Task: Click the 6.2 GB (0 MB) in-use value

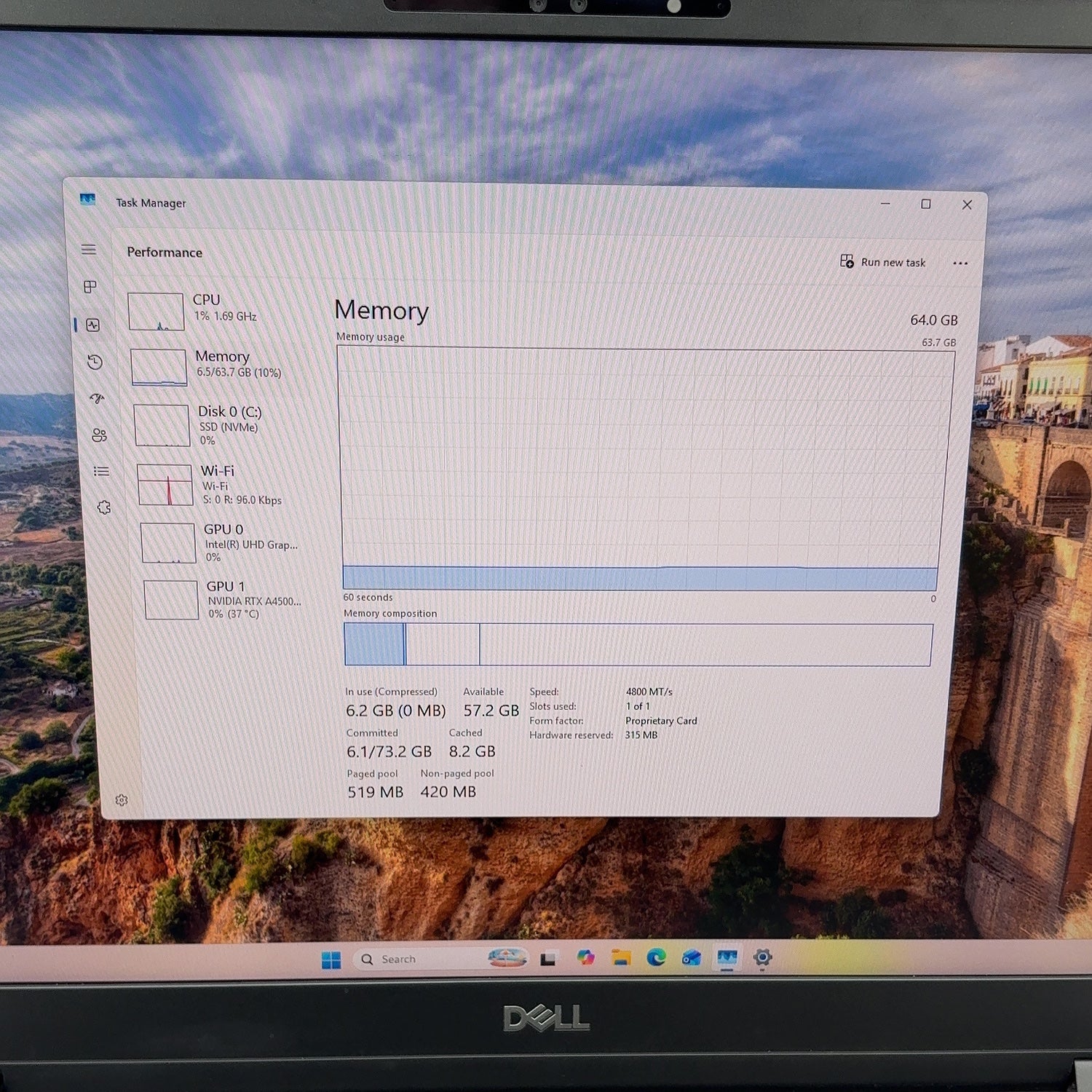Action: pos(395,711)
